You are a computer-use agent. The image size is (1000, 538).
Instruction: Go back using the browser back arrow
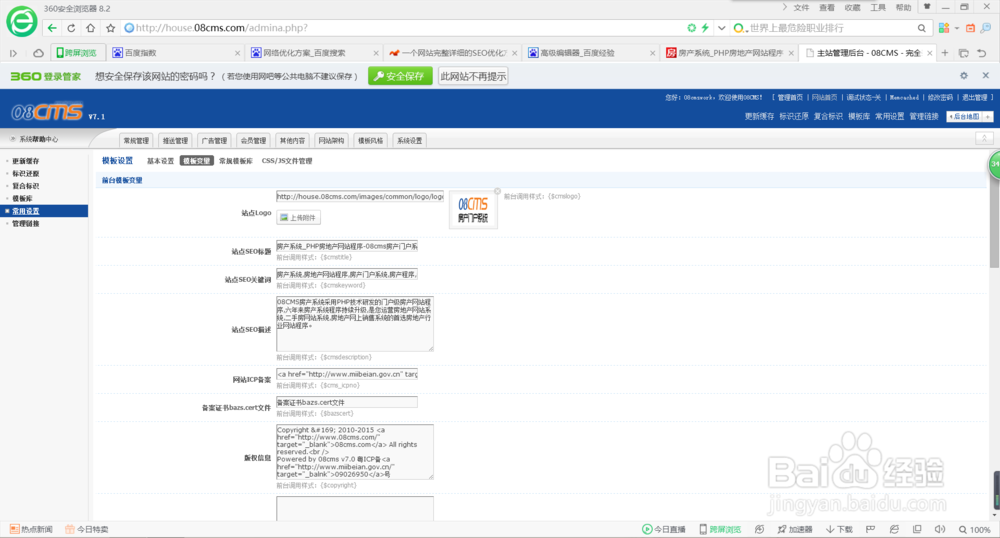click(52, 28)
